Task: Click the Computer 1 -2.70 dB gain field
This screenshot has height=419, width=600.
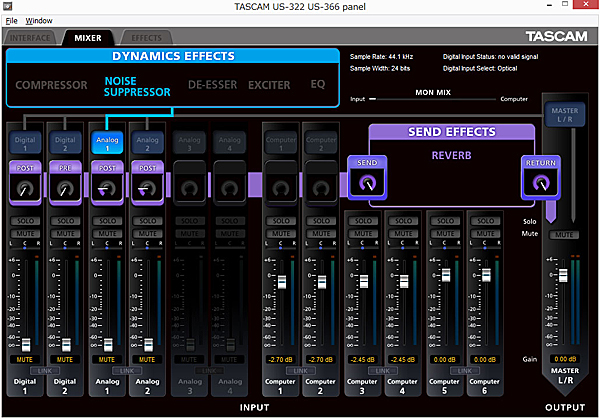Action: tap(280, 359)
